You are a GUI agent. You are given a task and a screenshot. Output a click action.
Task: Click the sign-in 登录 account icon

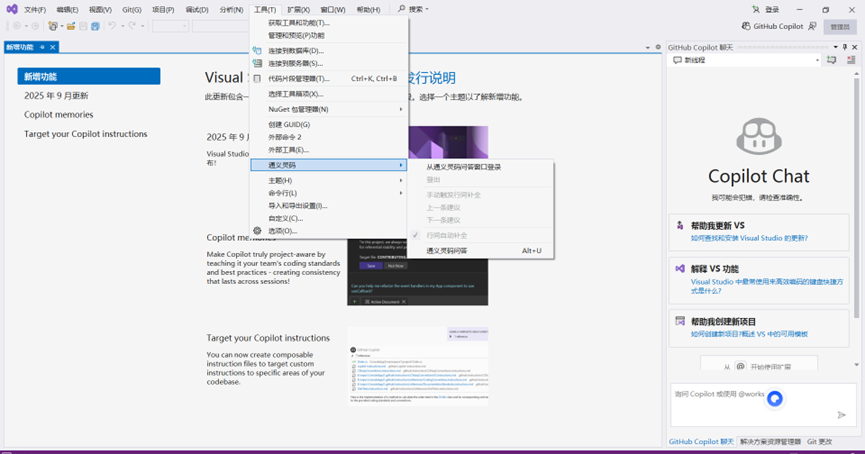tap(756, 9)
